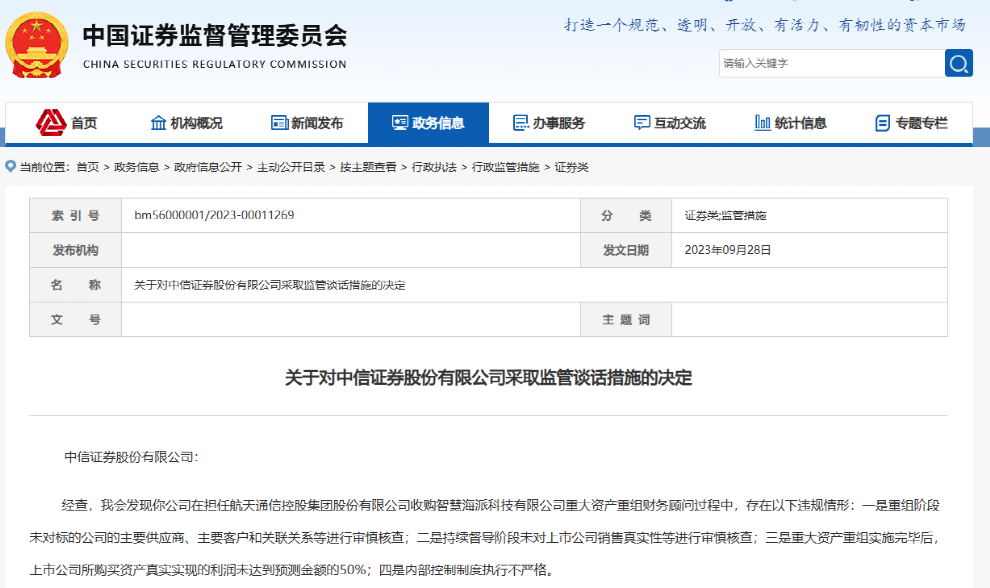Go to 政府信息公开 in the breadcrumb

pos(208,167)
